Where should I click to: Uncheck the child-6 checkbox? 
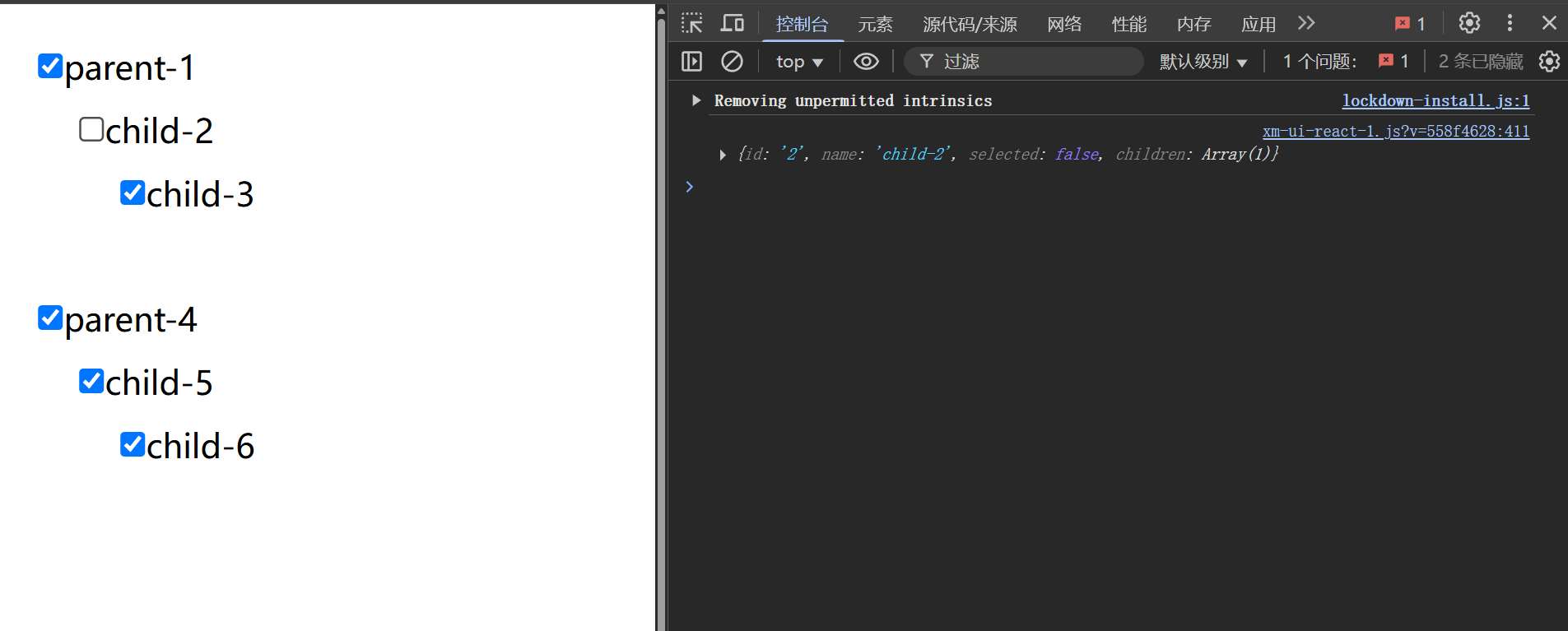133,444
